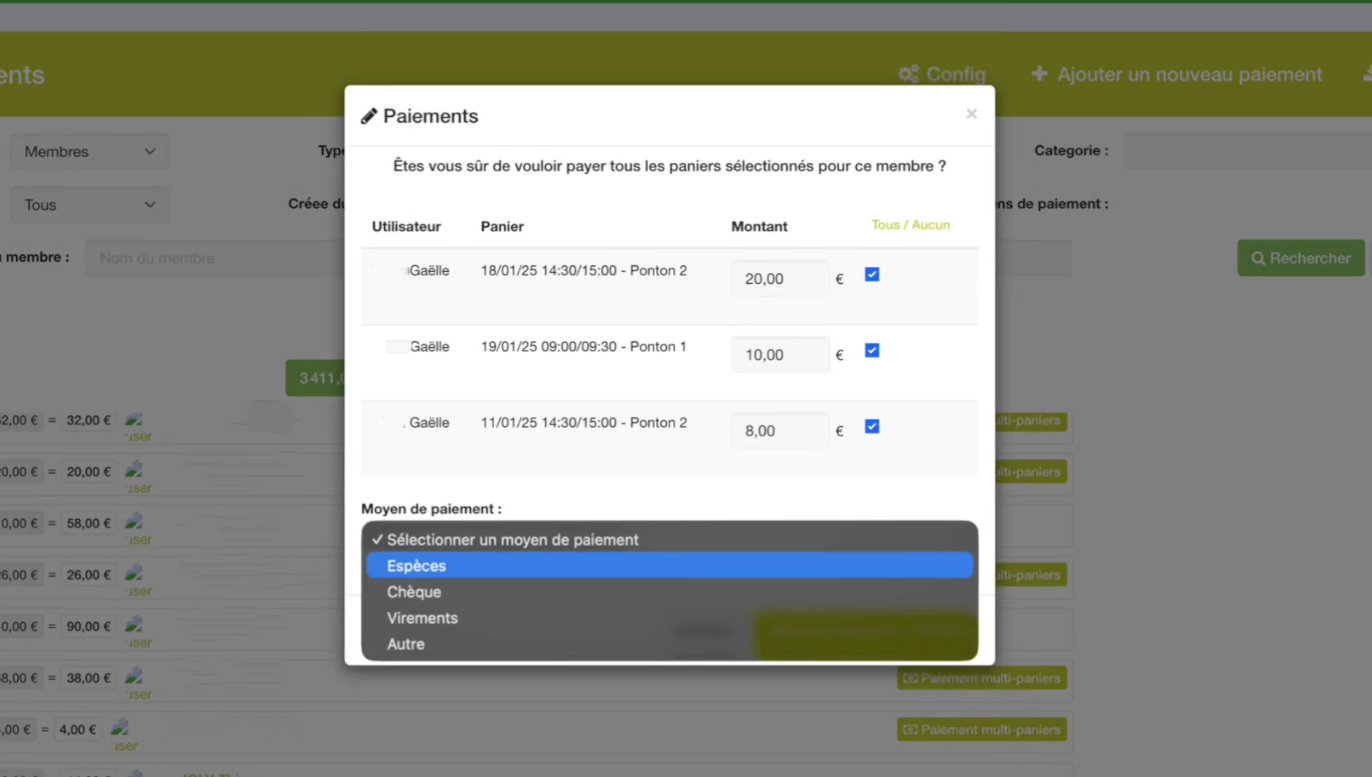The image size is (1372, 777).
Task: Expand the Tous filter dropdown
Action: [x=89, y=205]
